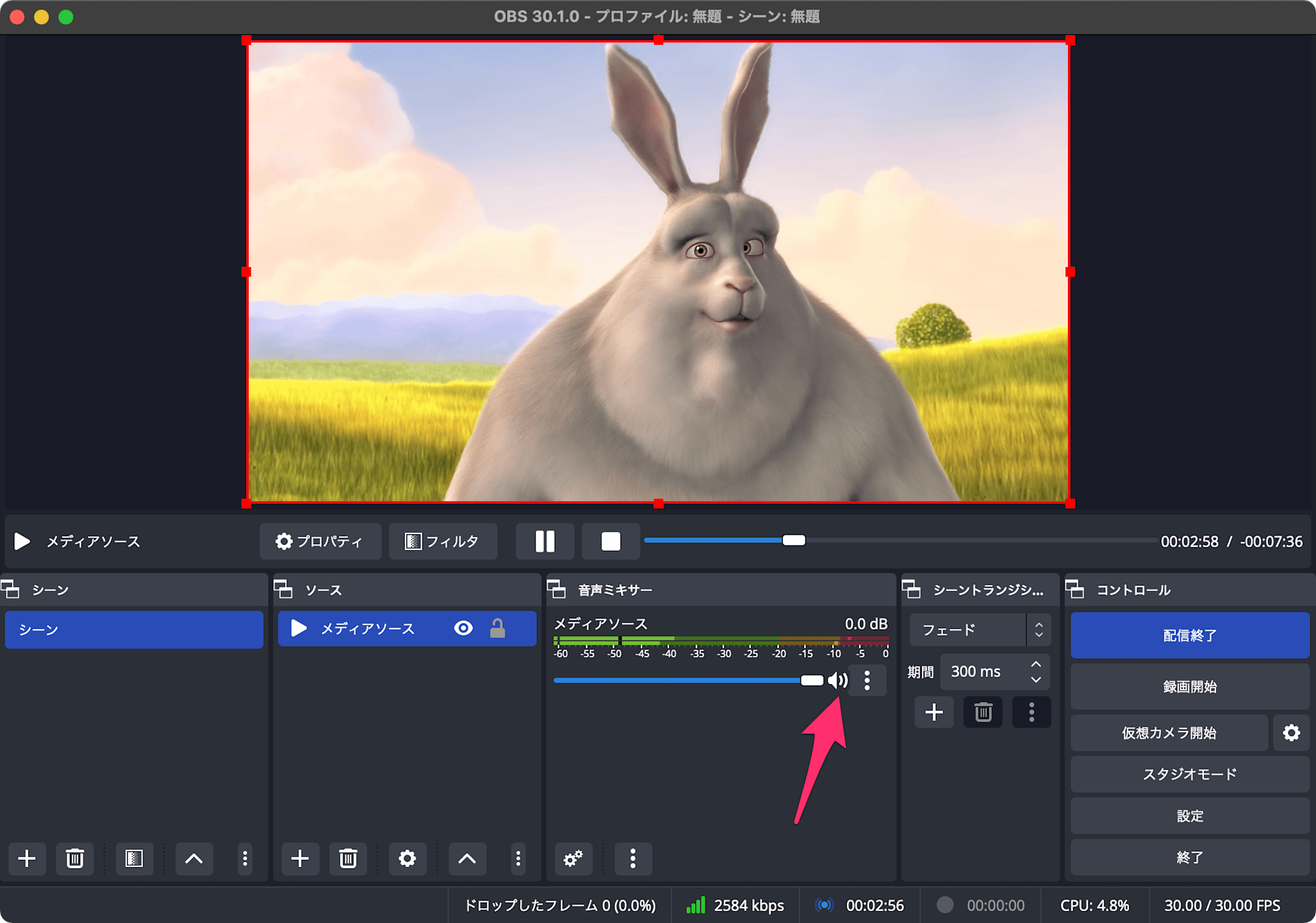Click the -00:07:36 remaining time label
The width and height of the screenshot is (1316, 923).
[1271, 541]
